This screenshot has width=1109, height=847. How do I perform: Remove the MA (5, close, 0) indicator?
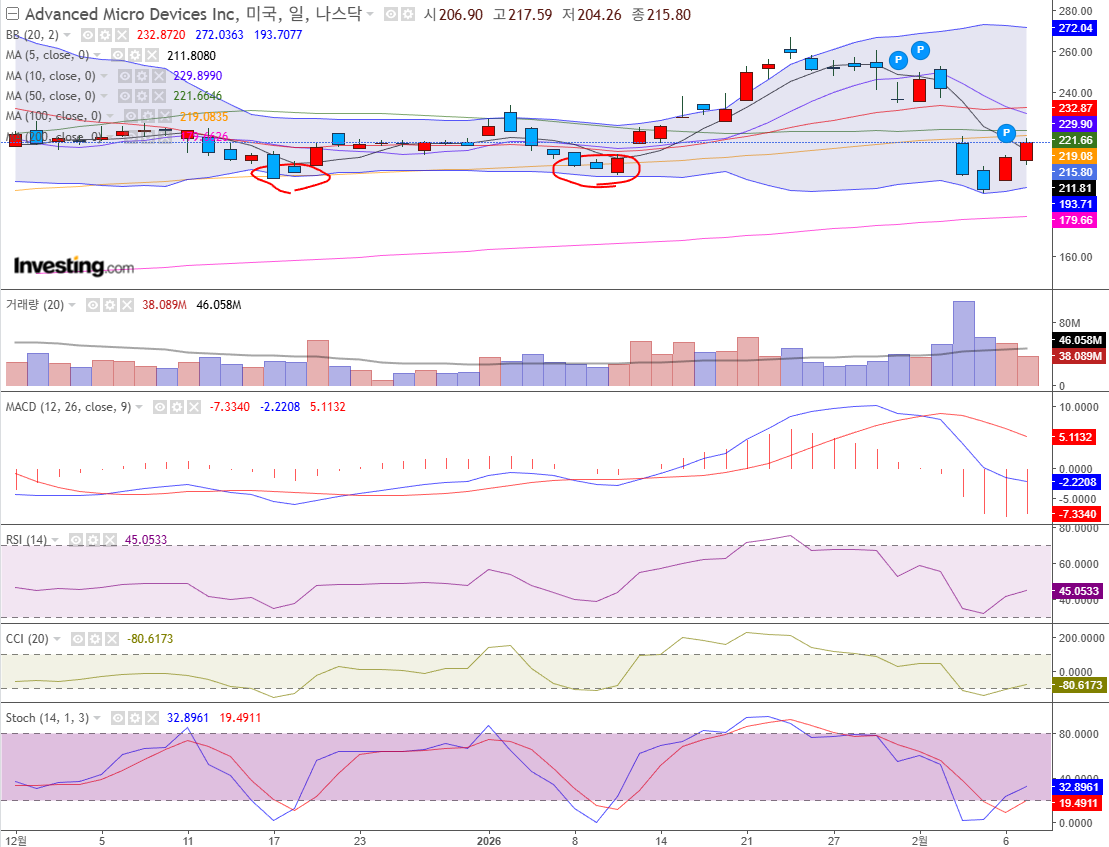pos(152,55)
